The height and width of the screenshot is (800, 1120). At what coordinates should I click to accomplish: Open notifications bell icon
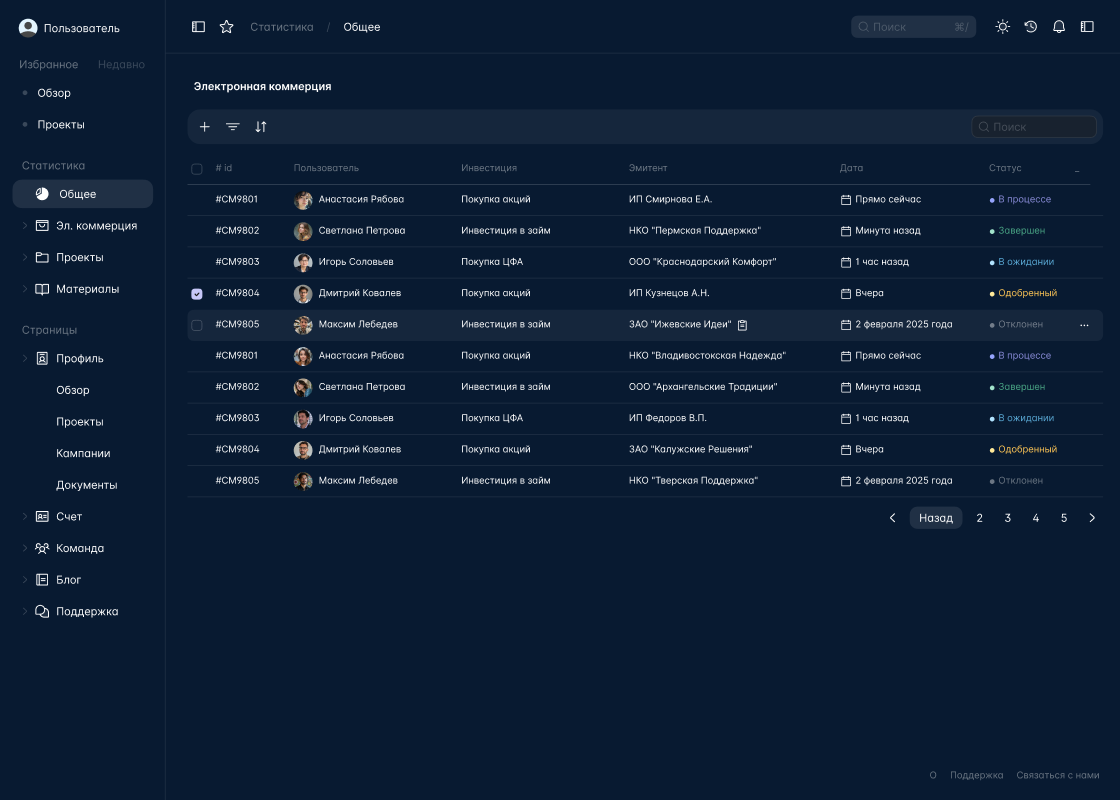1058,27
